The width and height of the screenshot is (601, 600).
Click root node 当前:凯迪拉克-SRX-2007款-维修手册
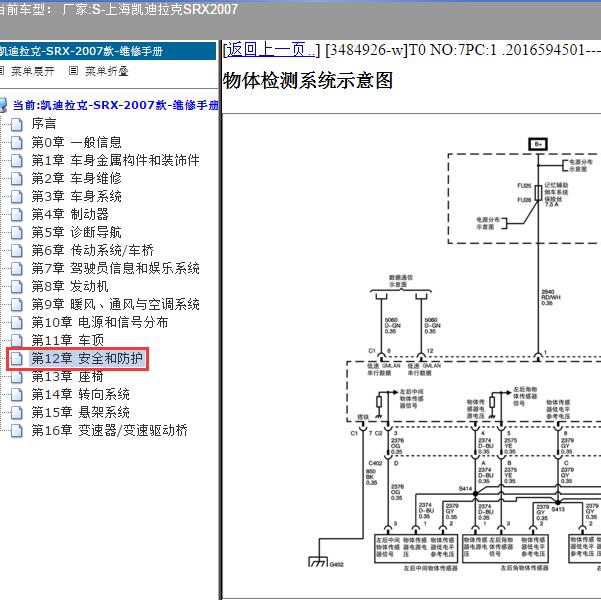click(x=115, y=105)
